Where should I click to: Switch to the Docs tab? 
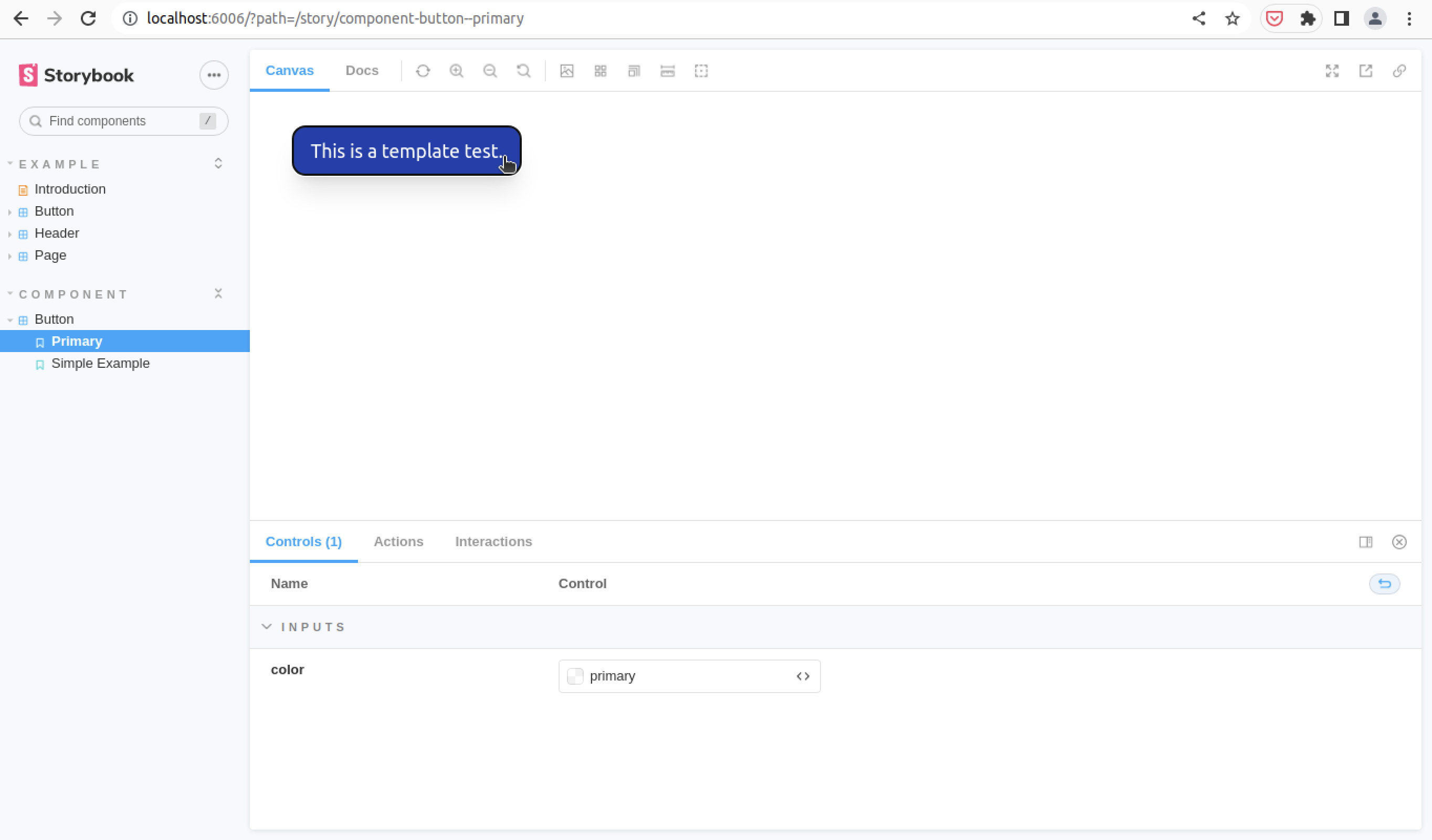point(362,70)
